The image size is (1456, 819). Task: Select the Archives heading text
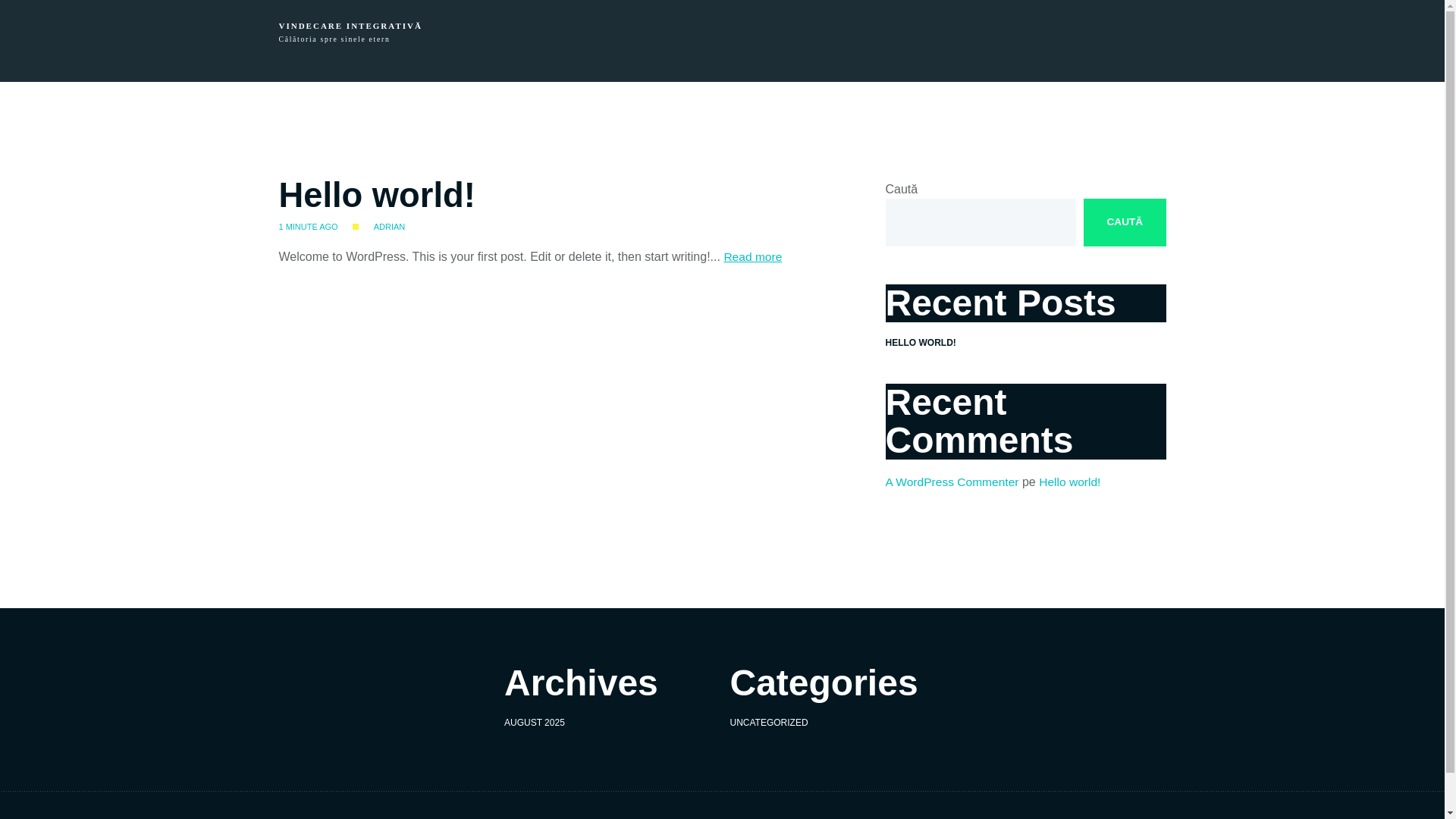coord(581,683)
